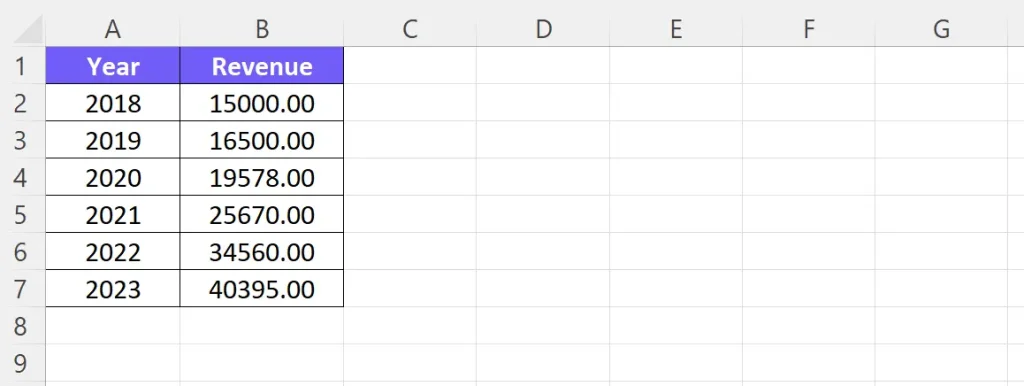The width and height of the screenshot is (1024, 386).
Task: Select the cell with 19578.00
Action: [262, 177]
